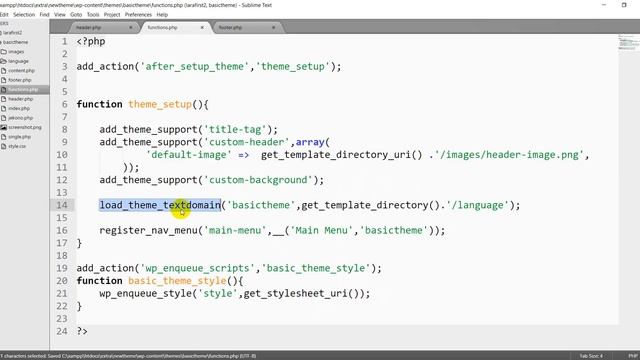Viewport: 640px width, 360px height.
Task: Click line number 6 in the gutter
Action: (65, 104)
